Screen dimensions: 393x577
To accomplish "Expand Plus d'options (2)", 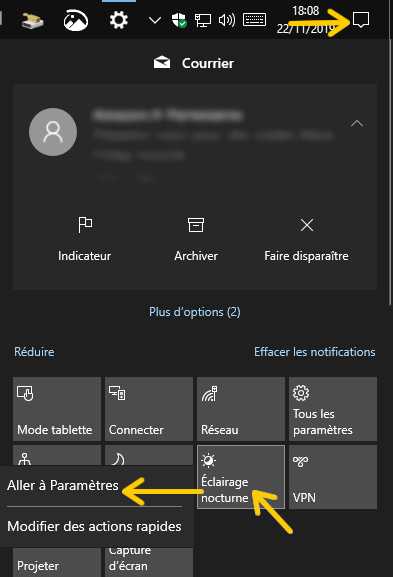I will 195,312.
